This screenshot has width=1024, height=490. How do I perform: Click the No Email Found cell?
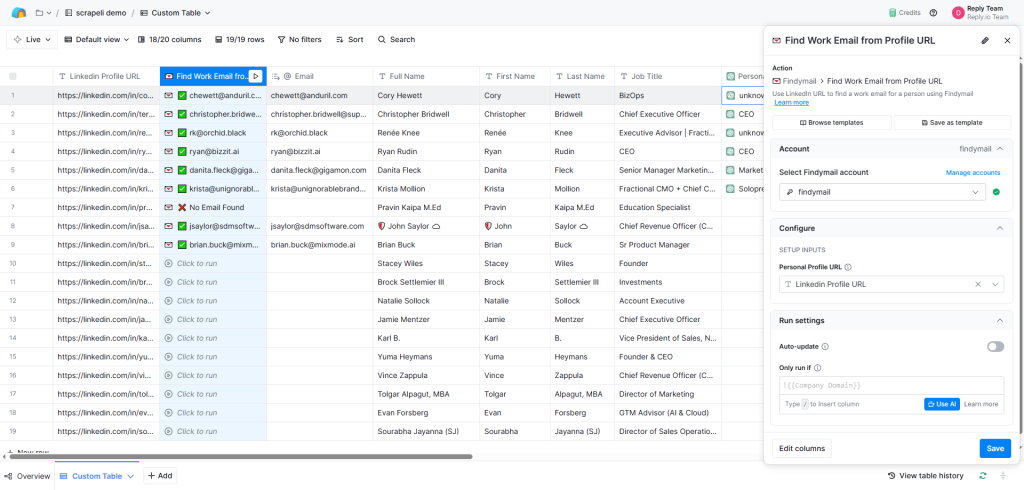click(213, 208)
